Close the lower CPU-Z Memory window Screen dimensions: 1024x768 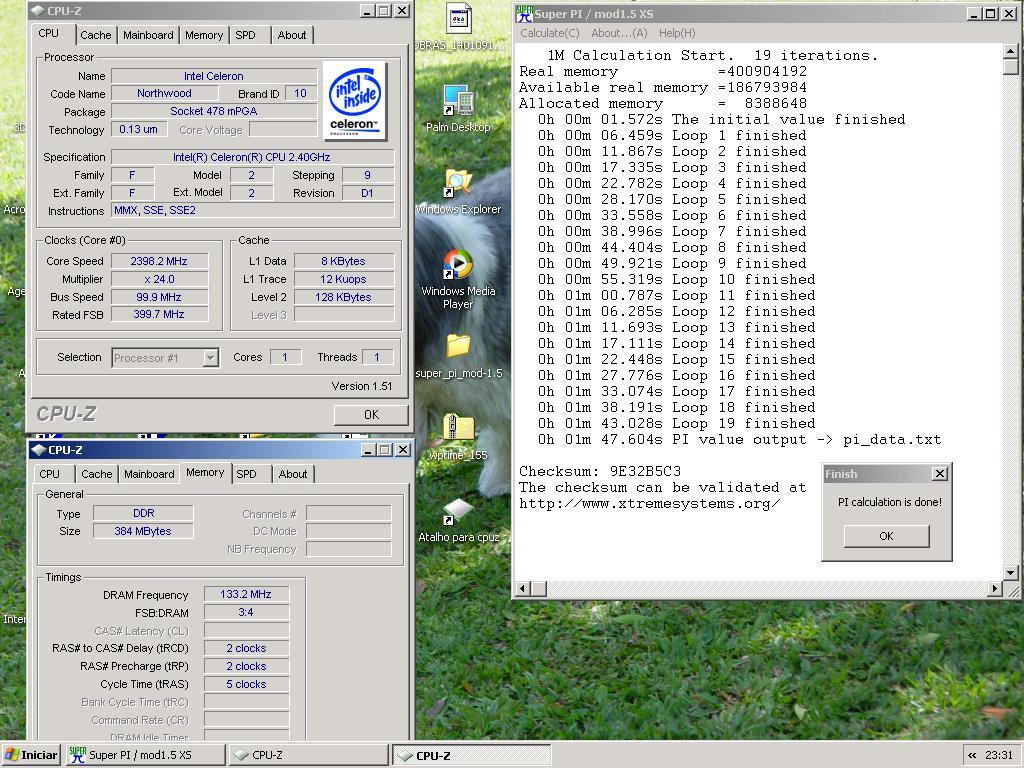click(403, 450)
